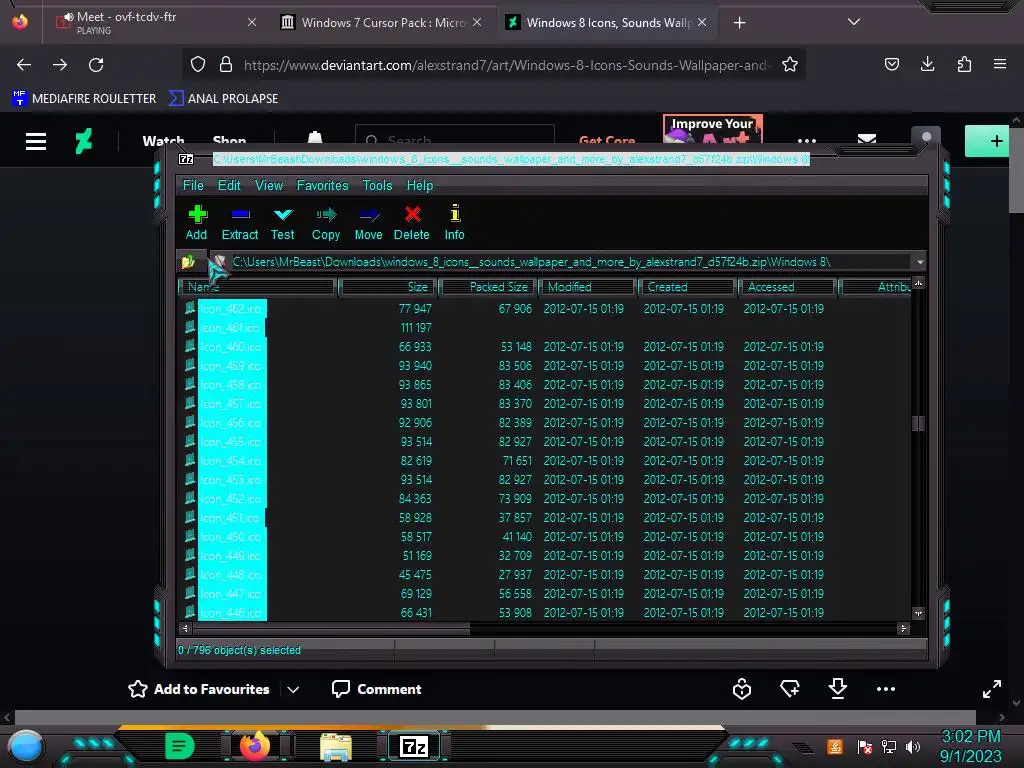Click the DeviantArt download arrow icon
The image size is (1024, 768).
(x=838, y=688)
